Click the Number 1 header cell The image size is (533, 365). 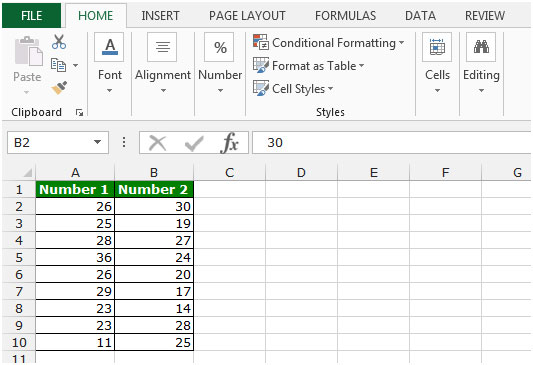click(x=75, y=189)
